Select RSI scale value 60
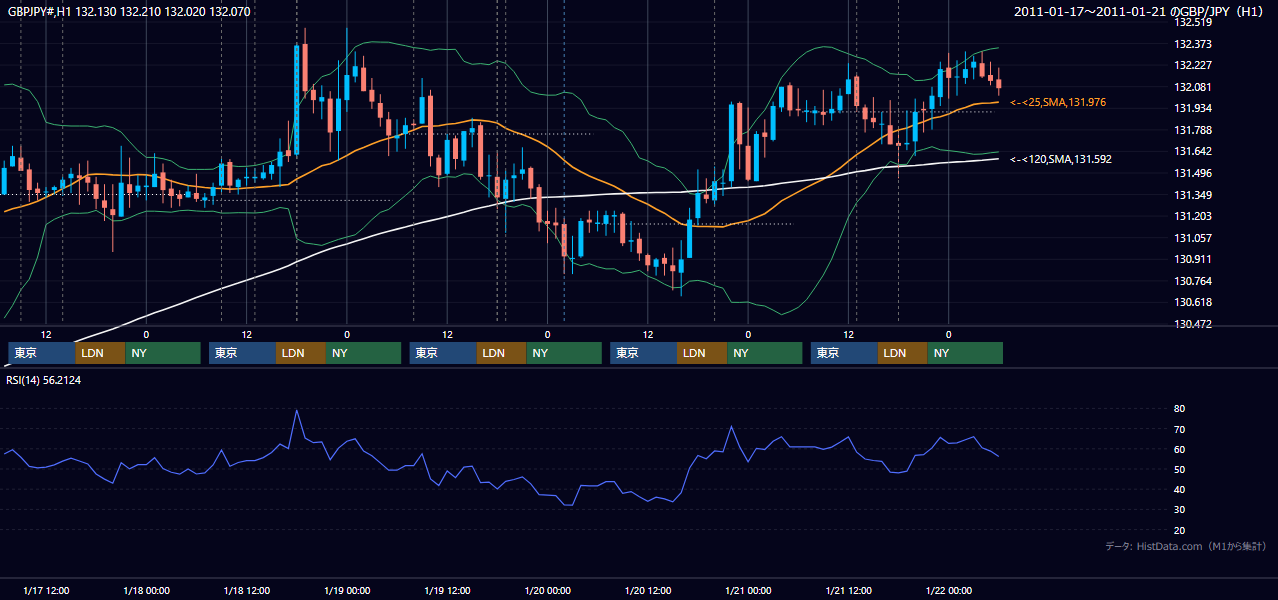Screen dimensions: 1278x600 tap(1180, 449)
